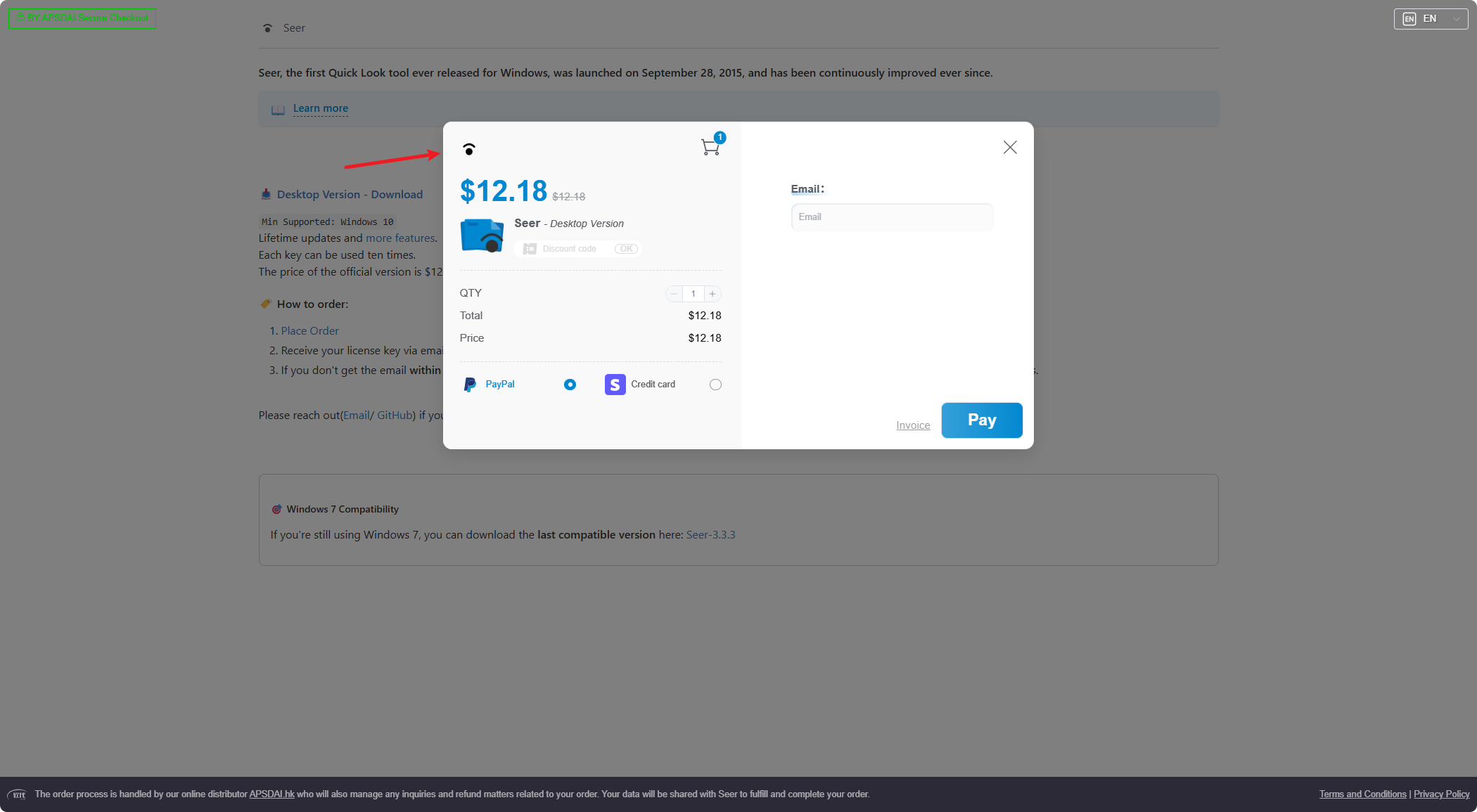This screenshot has height=812, width=1477.
Task: Open the Privacy Policy link
Action: [x=1441, y=794]
